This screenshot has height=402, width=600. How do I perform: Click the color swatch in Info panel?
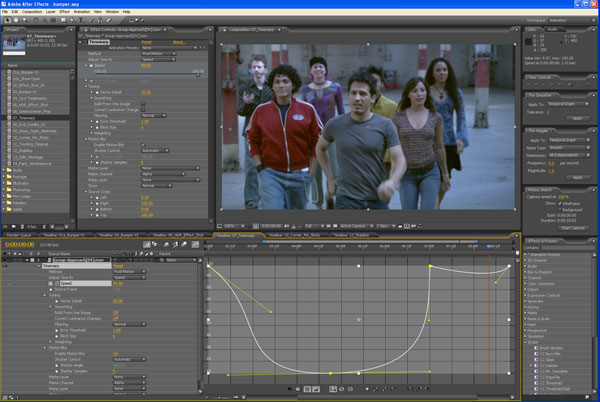[528, 42]
